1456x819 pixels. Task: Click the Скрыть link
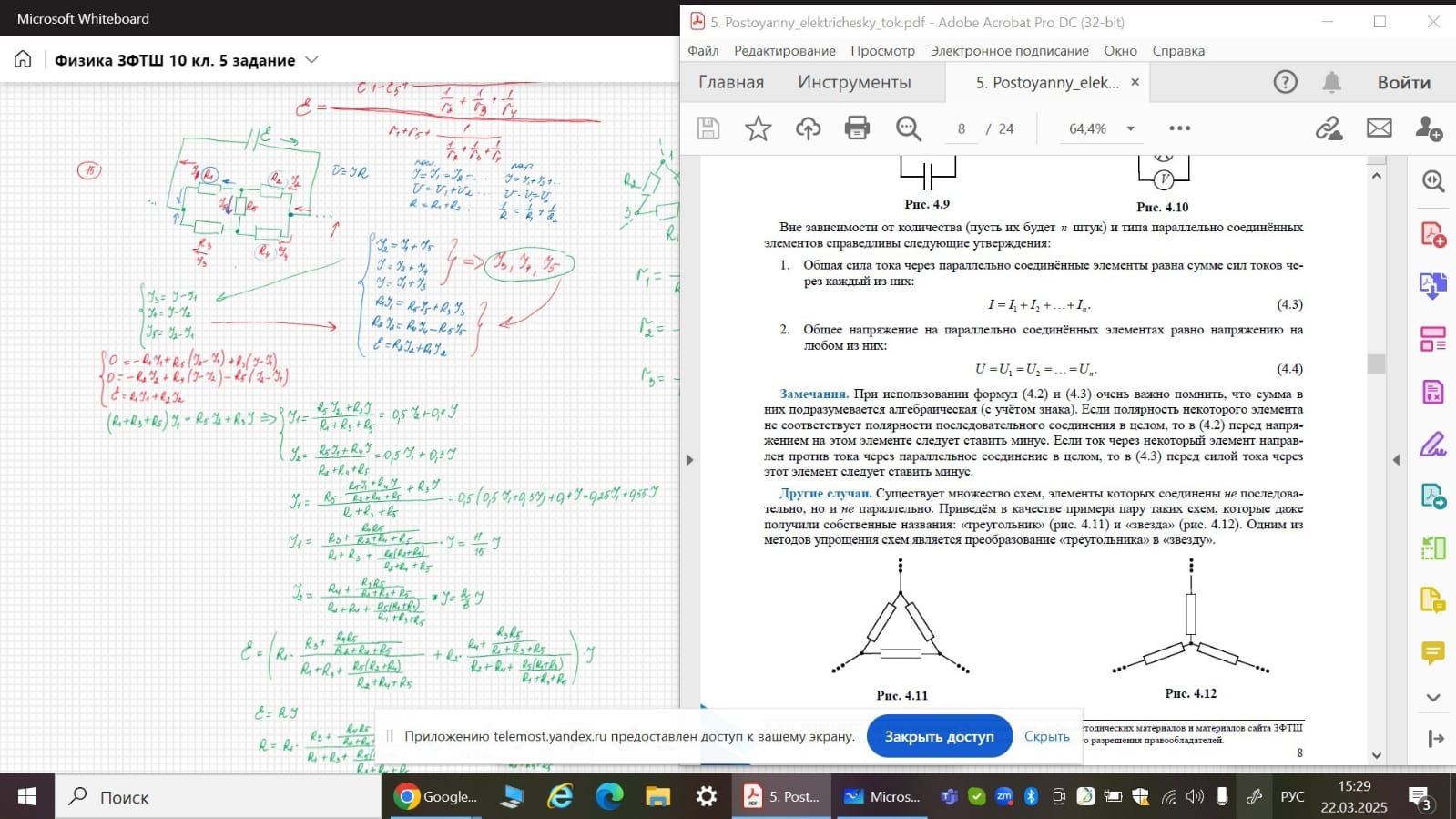1046,736
